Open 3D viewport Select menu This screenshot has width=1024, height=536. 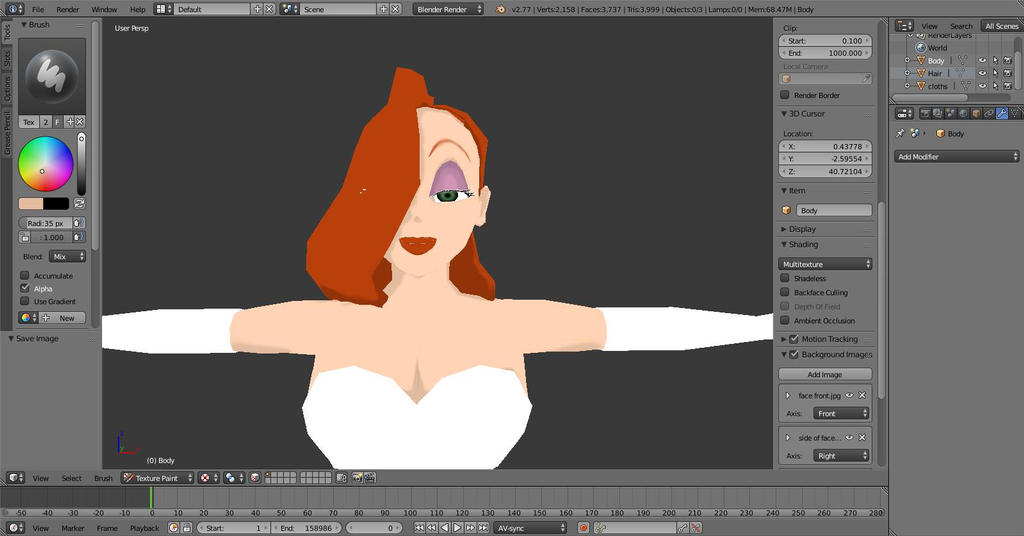(x=71, y=478)
